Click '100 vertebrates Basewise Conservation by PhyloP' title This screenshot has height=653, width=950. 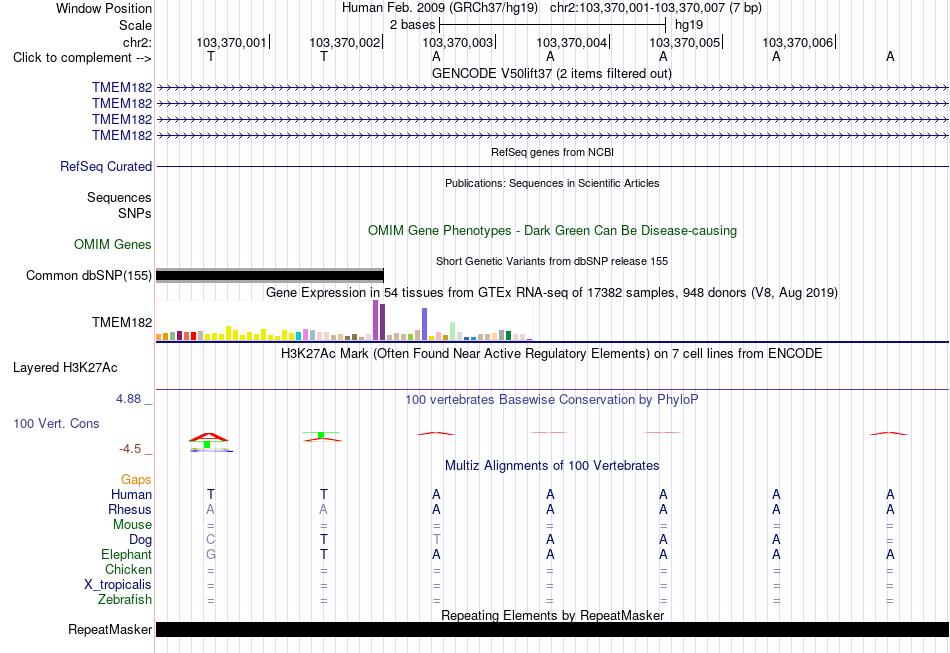[552, 399]
